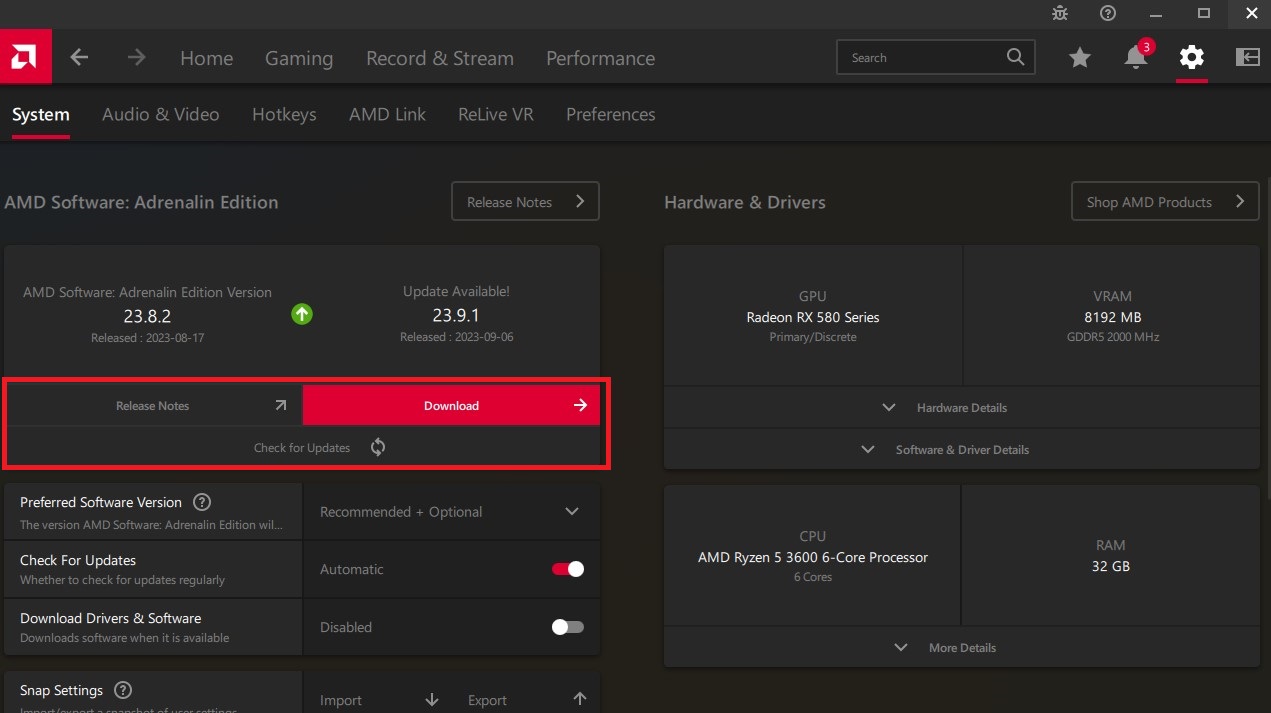Click the AMD logo icon
The image size is (1271, 713).
26,57
